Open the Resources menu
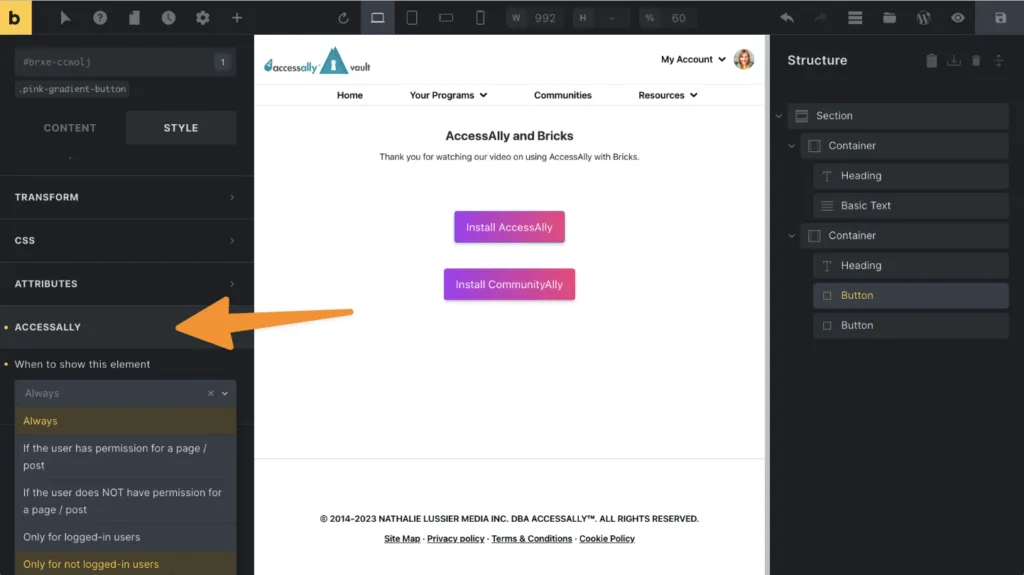 (x=668, y=95)
